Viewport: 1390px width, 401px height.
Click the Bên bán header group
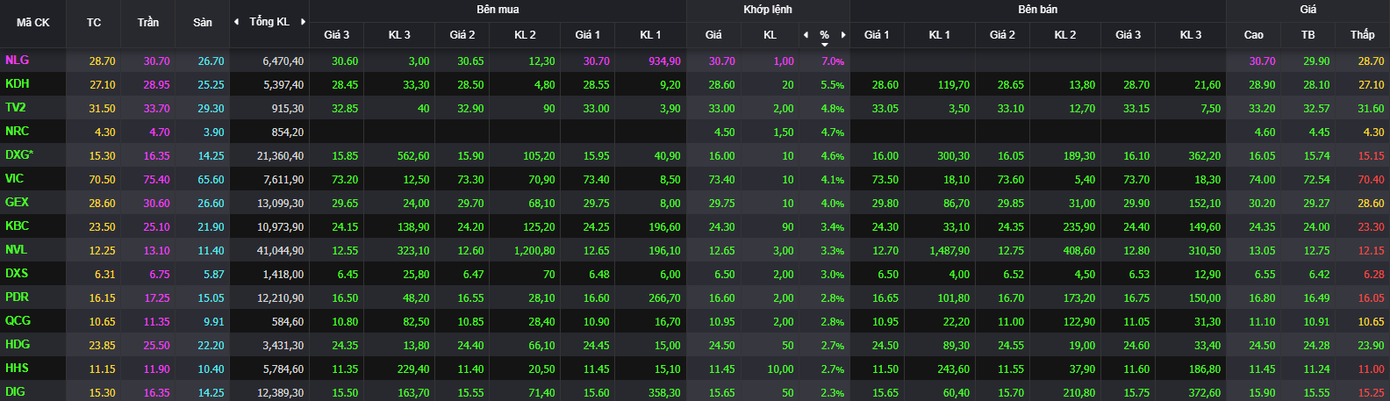point(1037,9)
